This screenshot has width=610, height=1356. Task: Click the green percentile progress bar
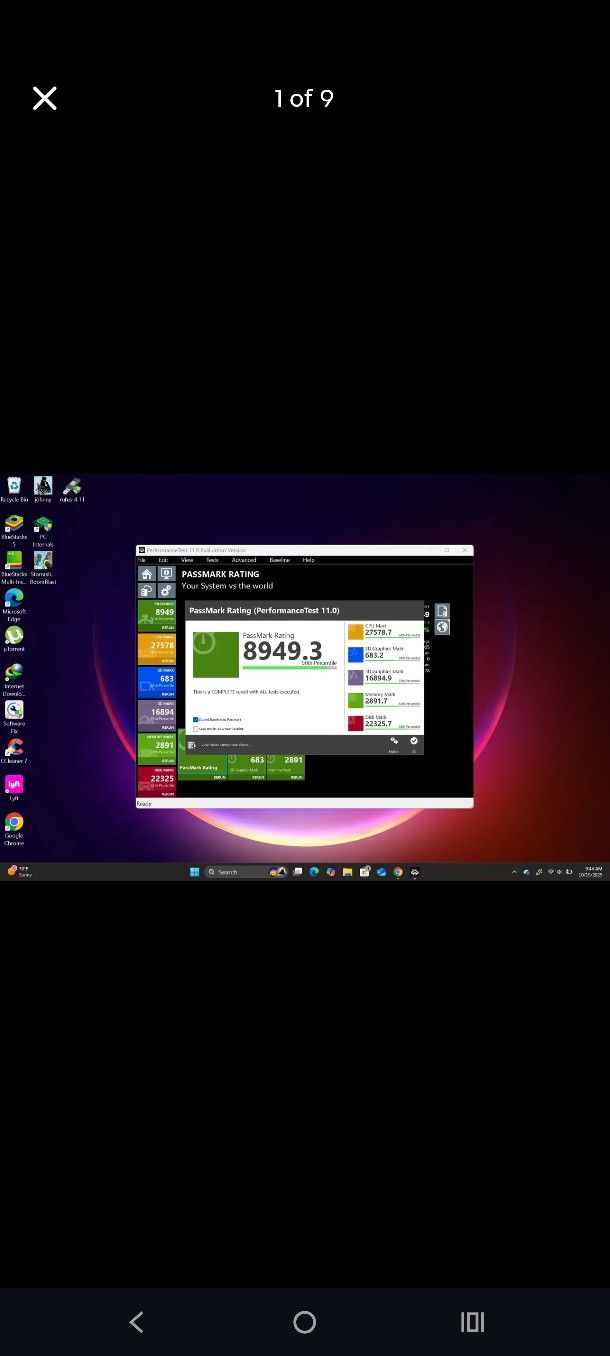[290, 667]
